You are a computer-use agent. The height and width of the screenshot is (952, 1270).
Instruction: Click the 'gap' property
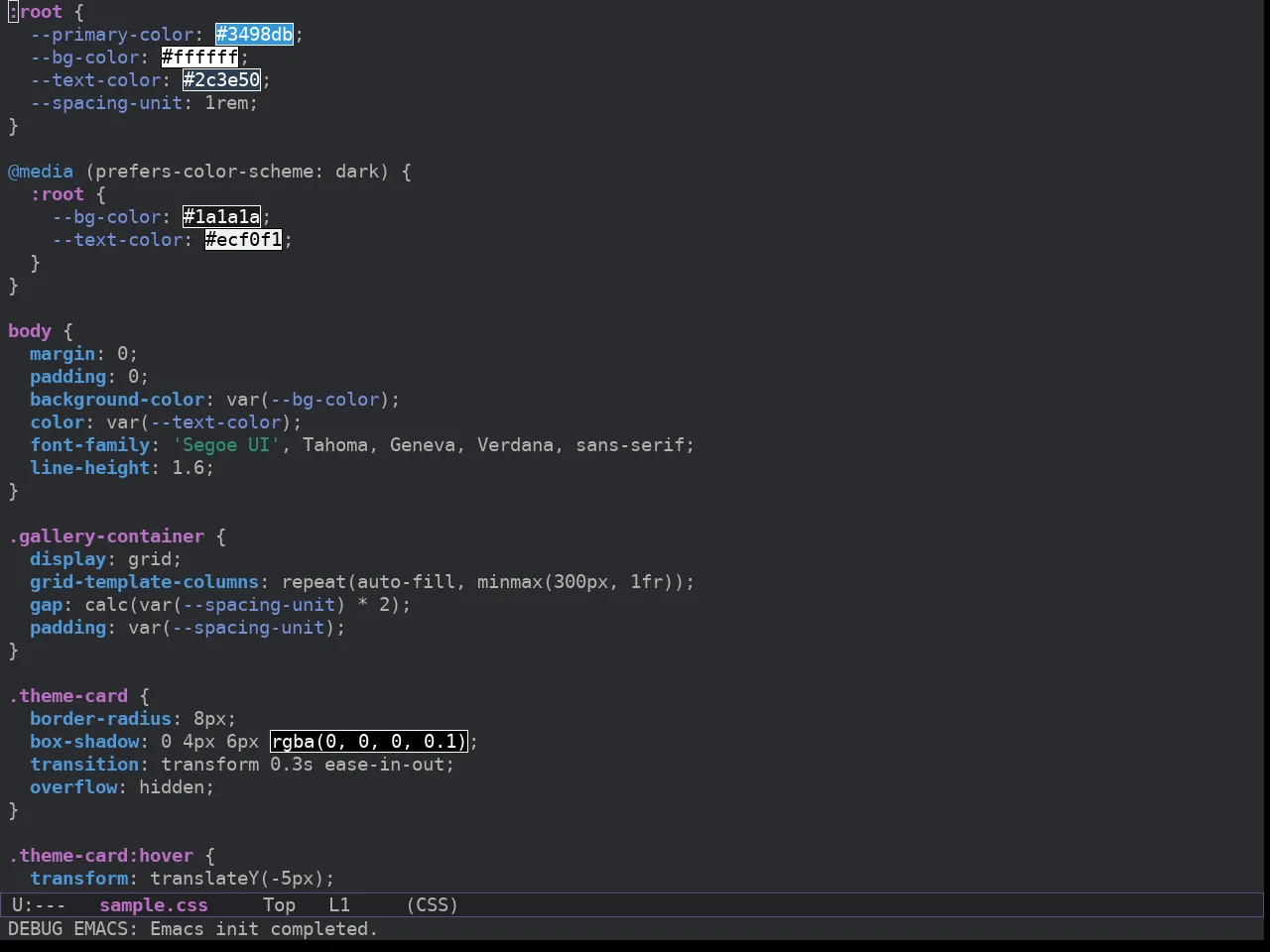tap(46, 605)
